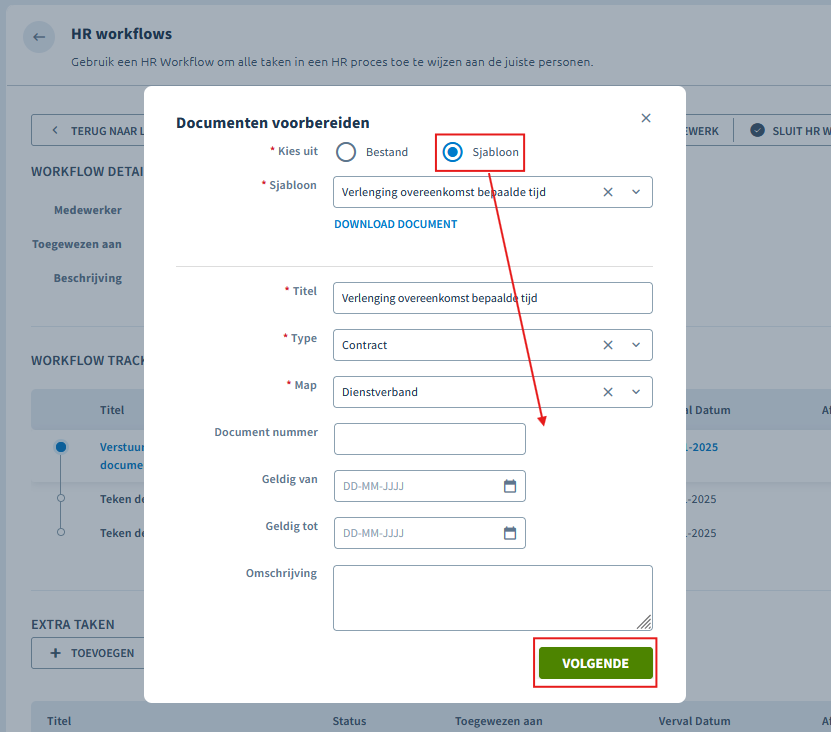Open calendar picker for Geldig tot
This screenshot has width=831, height=732.
coord(510,533)
